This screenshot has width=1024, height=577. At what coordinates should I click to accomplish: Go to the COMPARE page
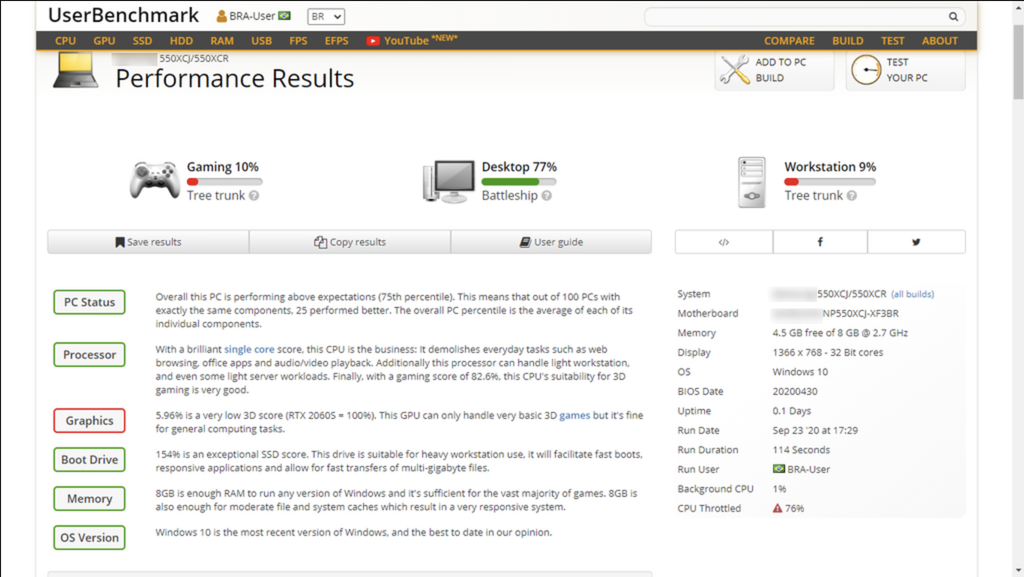tap(789, 40)
